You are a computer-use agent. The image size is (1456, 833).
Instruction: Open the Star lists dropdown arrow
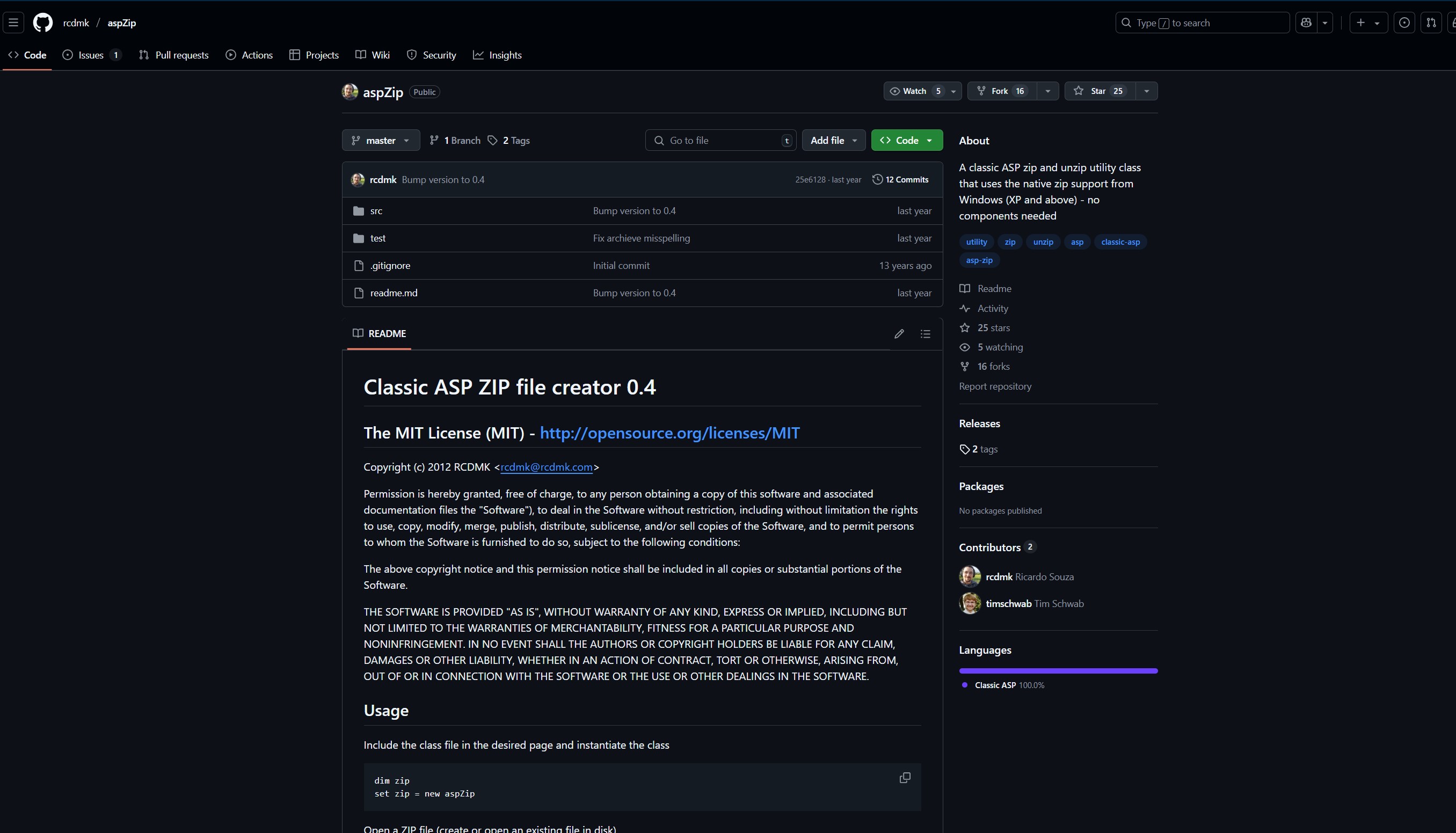point(1146,91)
